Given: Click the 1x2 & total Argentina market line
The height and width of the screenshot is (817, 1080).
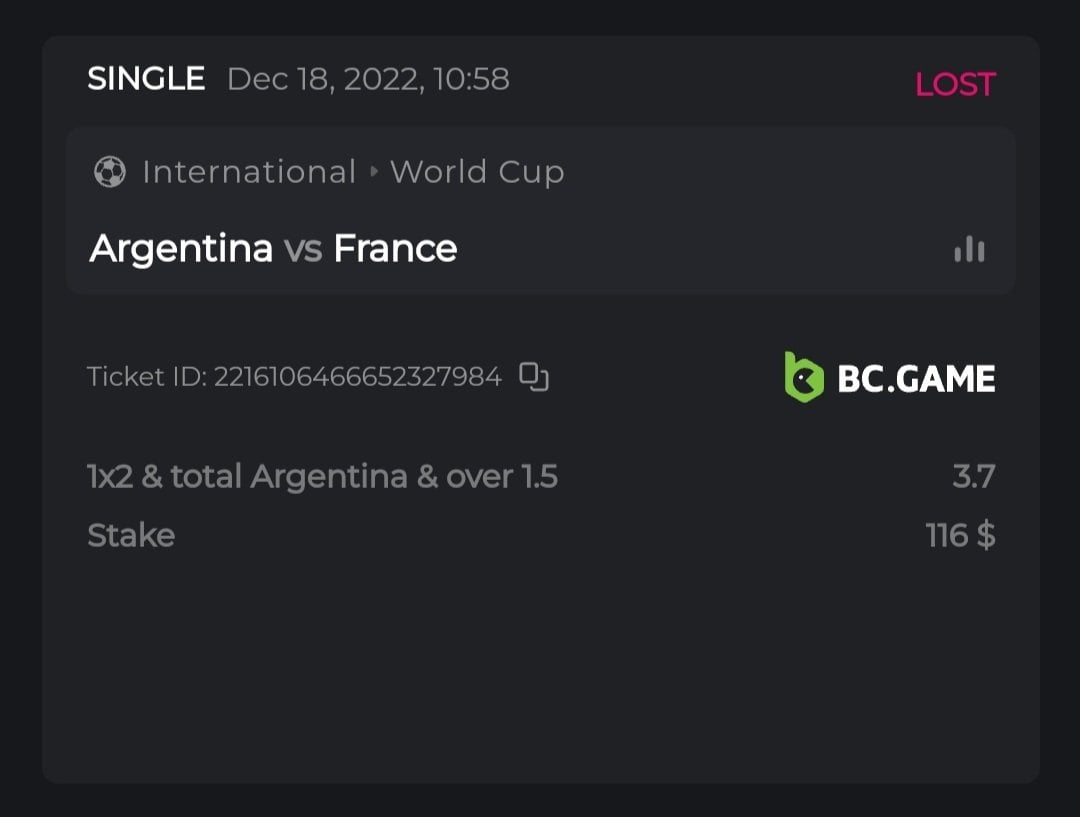Looking at the screenshot, I should [322, 476].
